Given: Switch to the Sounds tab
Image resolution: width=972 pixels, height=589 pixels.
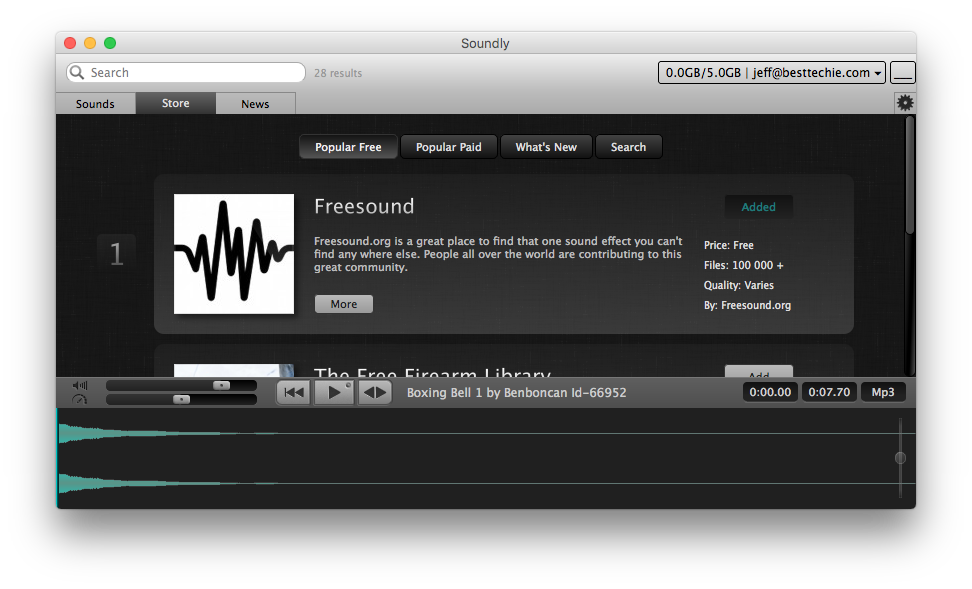Looking at the screenshot, I should [95, 104].
